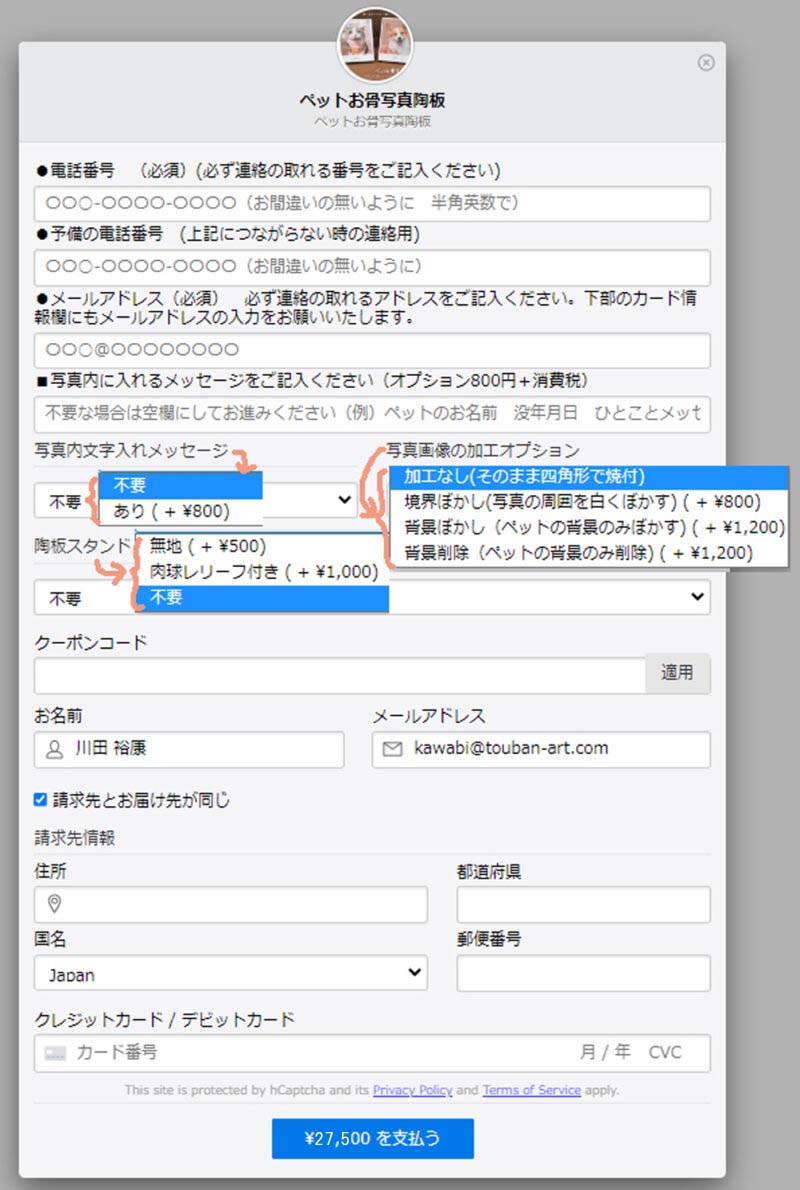800x1190 pixels.
Task: Click the credit card icon
Action: [56, 1053]
